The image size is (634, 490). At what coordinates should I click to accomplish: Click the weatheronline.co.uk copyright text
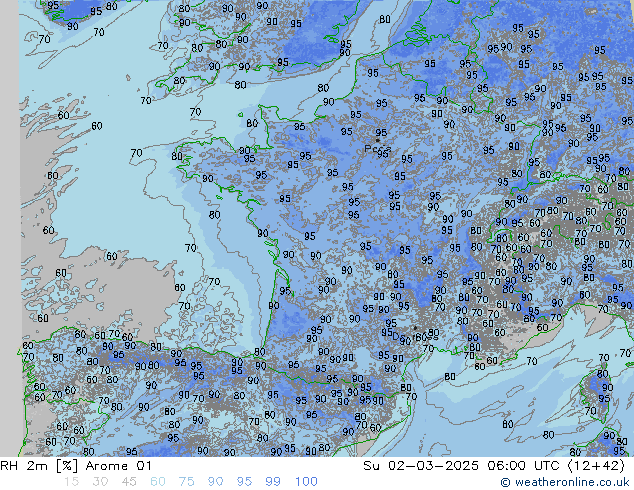564,482
